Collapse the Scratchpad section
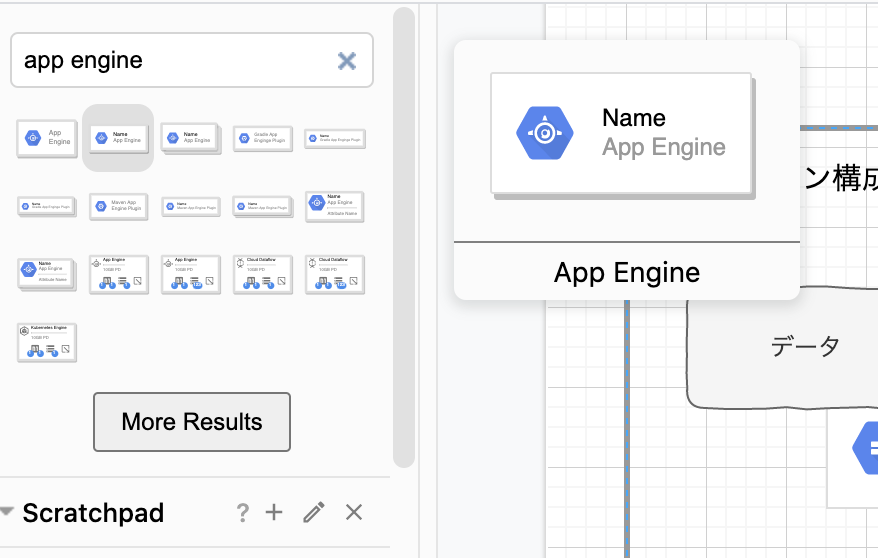The width and height of the screenshot is (878, 558). 7,512
